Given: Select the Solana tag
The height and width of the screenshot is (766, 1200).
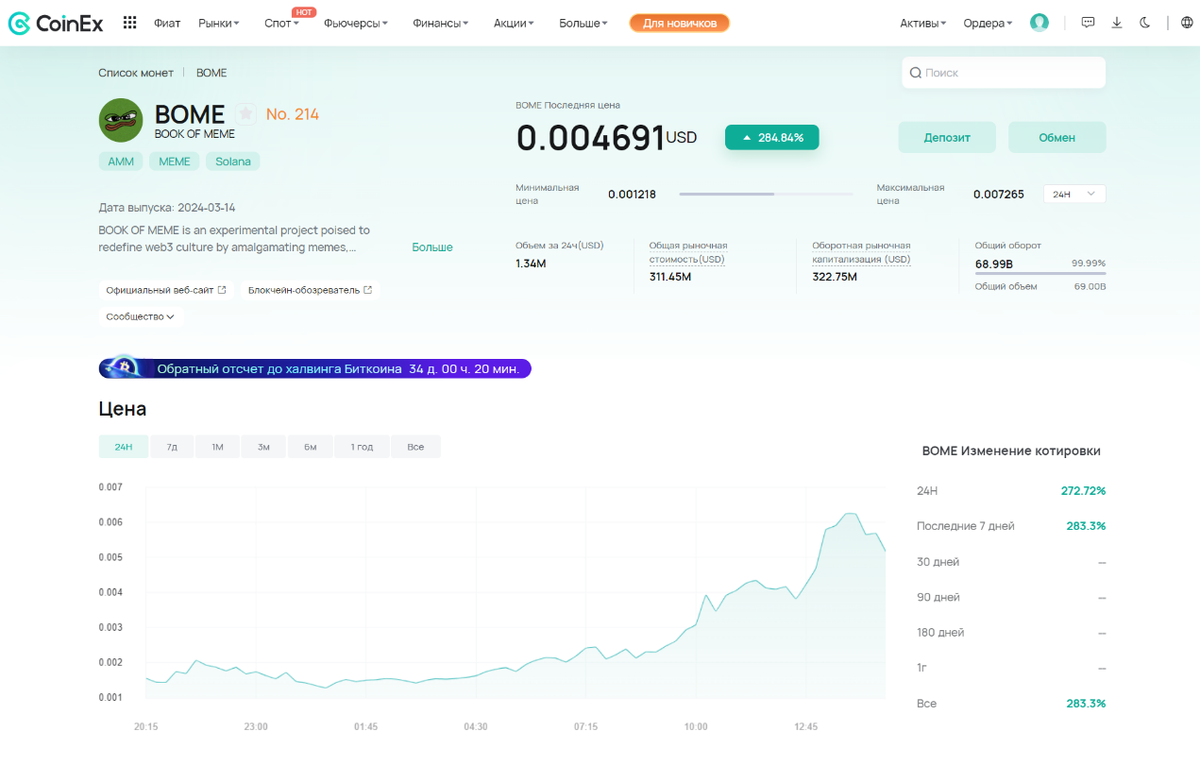Looking at the screenshot, I should pyautogui.click(x=233, y=161).
